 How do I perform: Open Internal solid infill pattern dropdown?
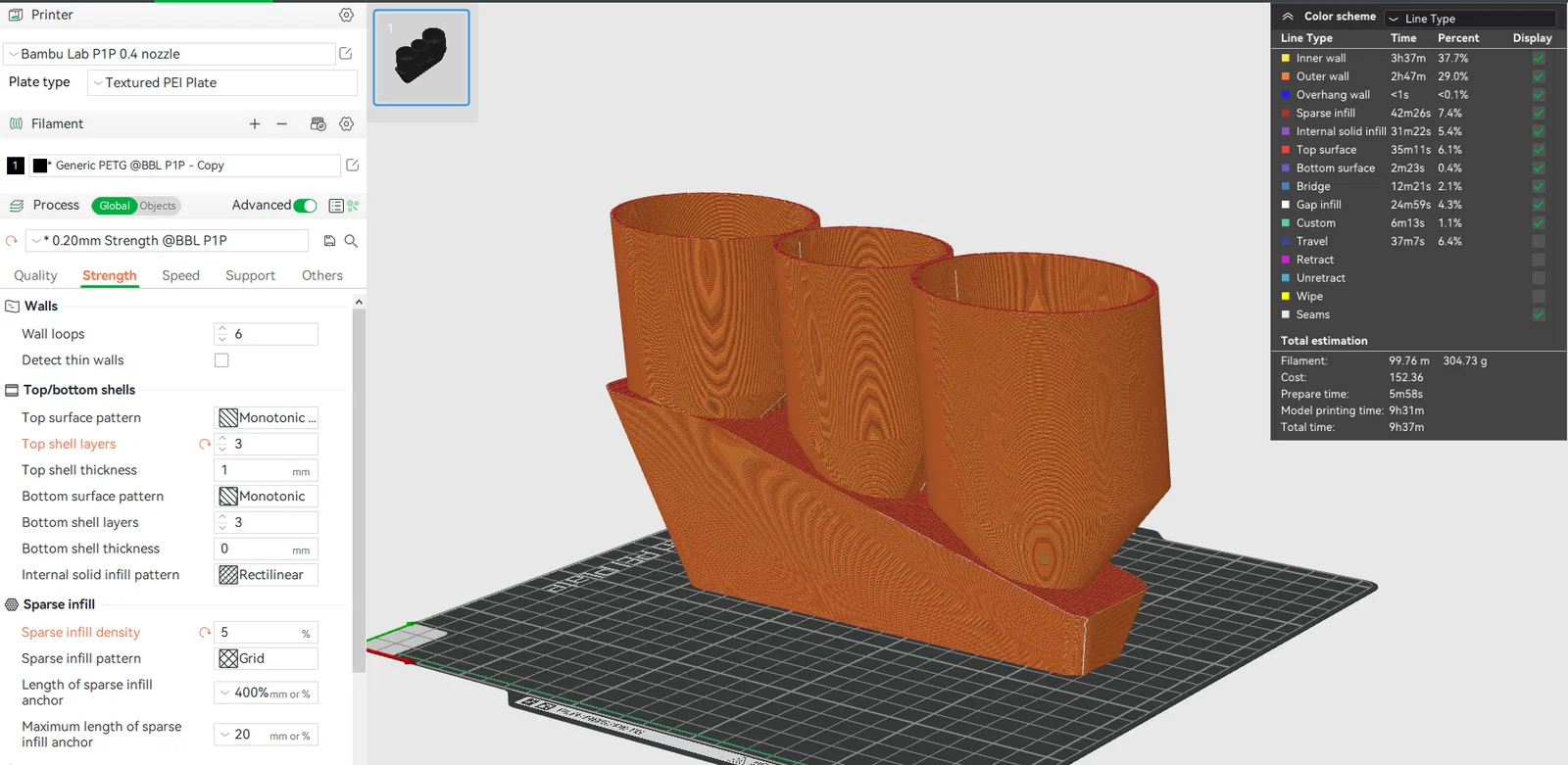pos(267,575)
